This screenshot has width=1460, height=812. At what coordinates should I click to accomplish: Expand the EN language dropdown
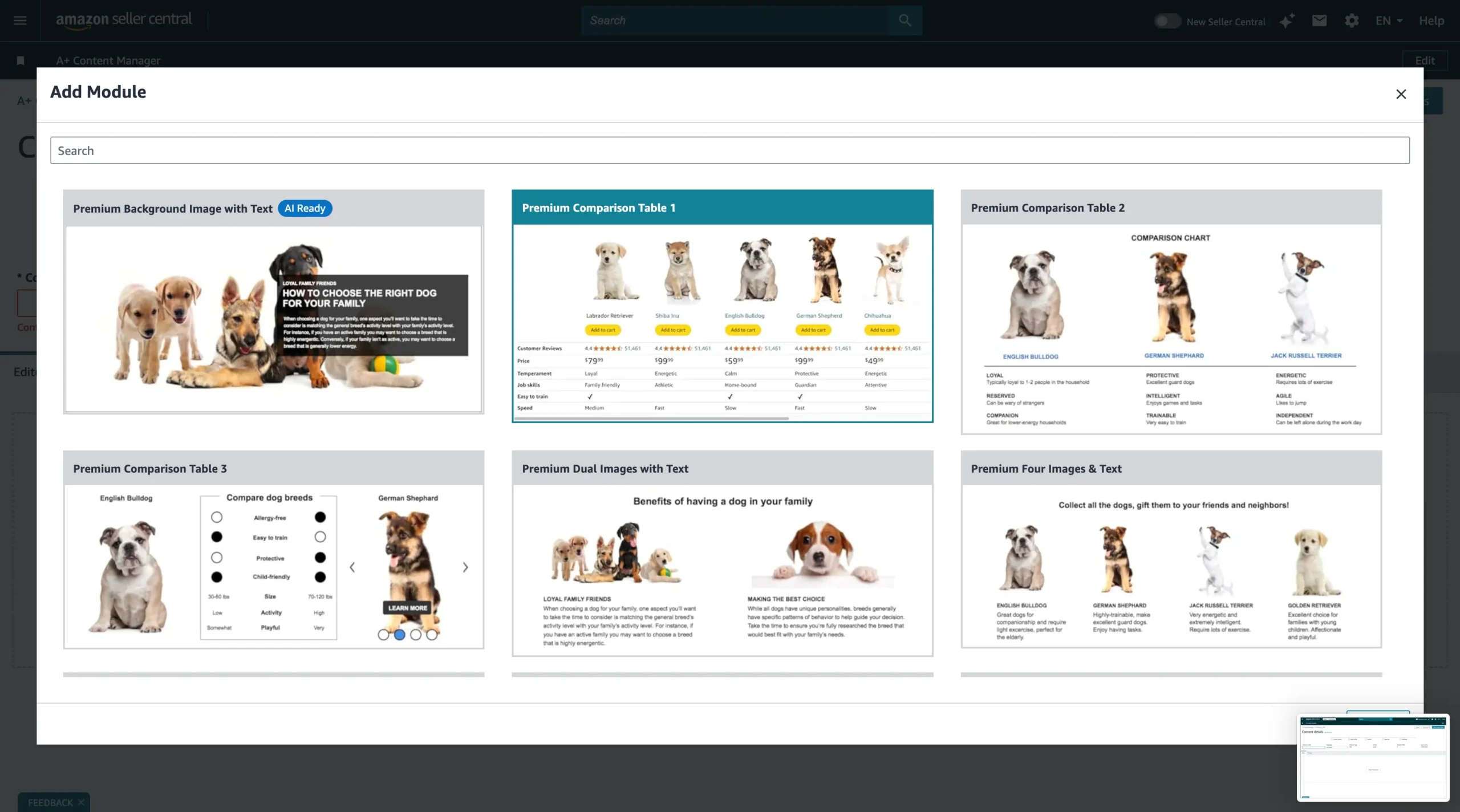(x=1389, y=21)
